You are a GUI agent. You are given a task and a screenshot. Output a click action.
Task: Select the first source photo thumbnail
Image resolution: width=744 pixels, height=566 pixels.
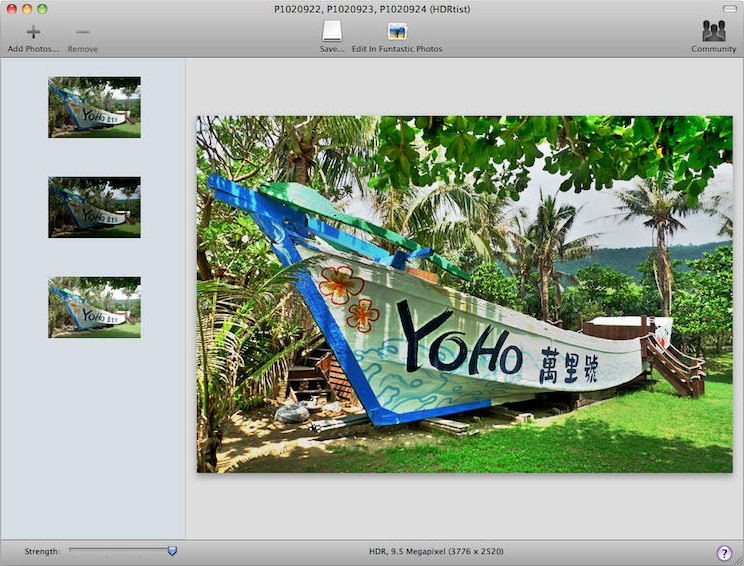tap(94, 107)
